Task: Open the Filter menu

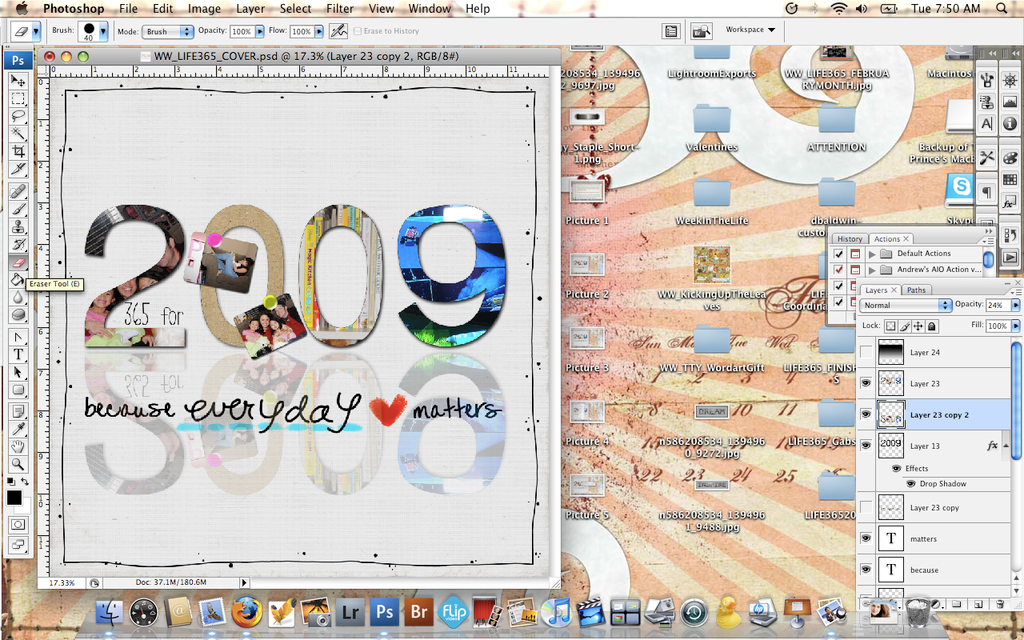Action: click(340, 9)
